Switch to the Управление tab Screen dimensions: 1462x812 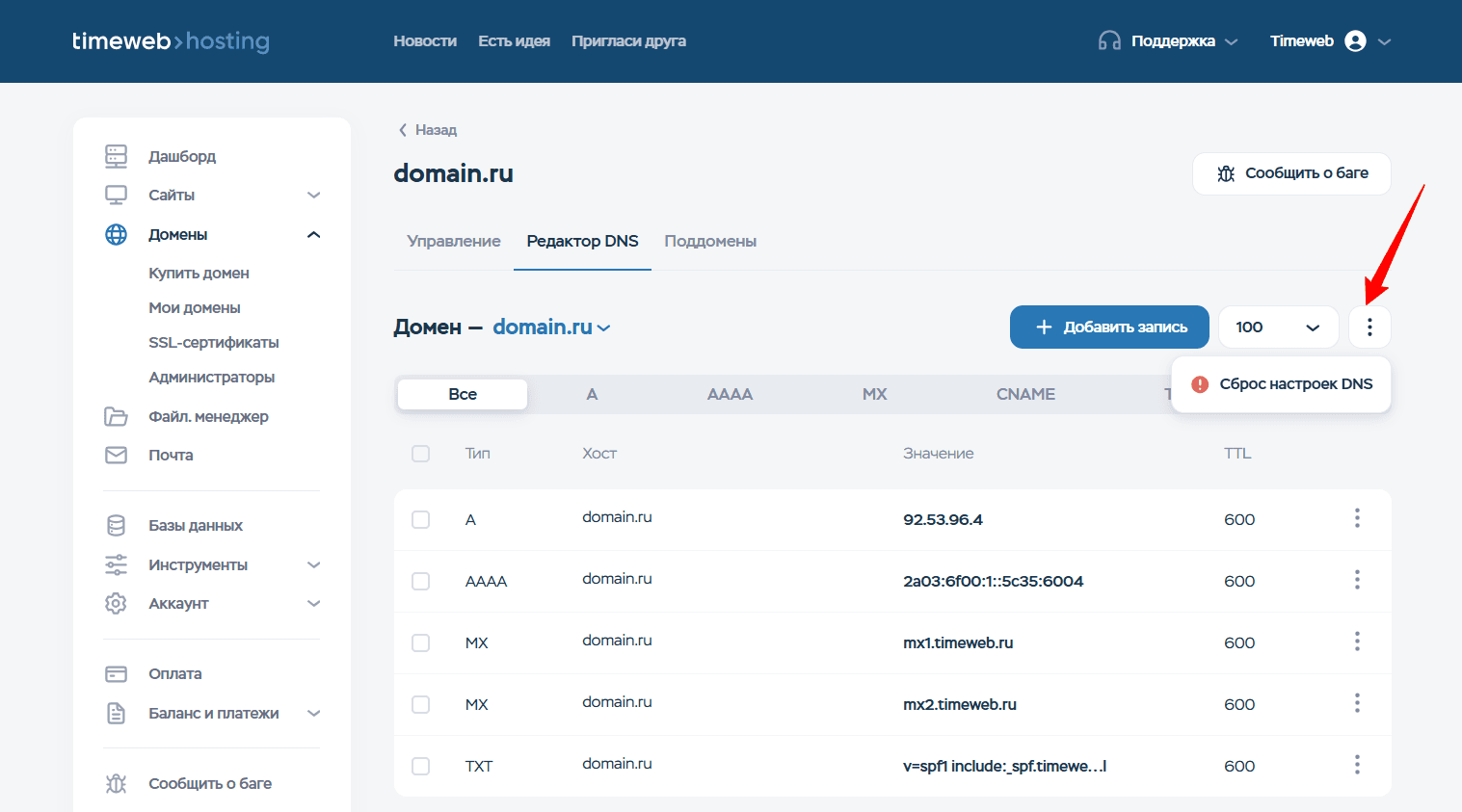[454, 241]
